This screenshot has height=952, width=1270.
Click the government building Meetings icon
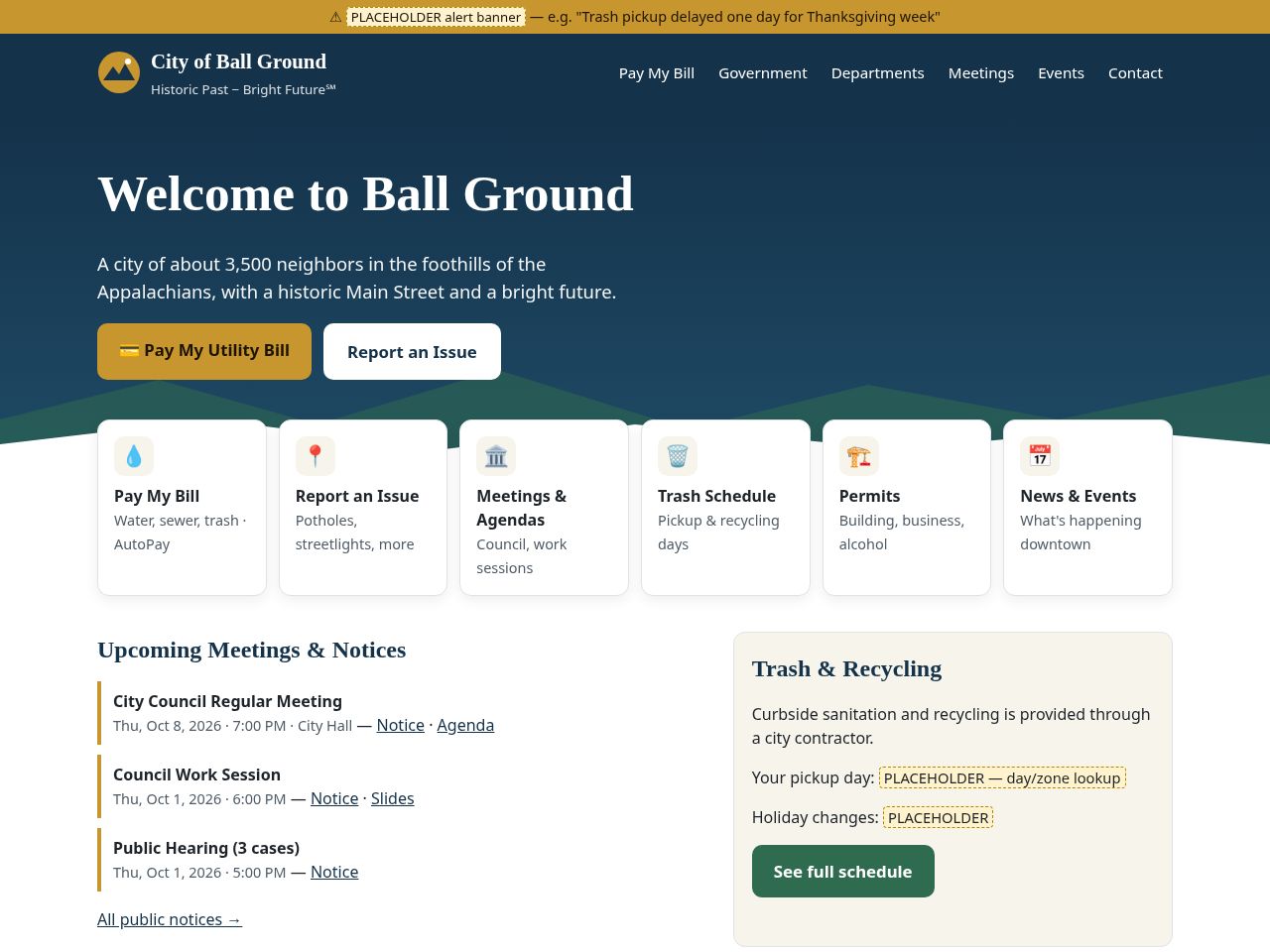click(496, 456)
